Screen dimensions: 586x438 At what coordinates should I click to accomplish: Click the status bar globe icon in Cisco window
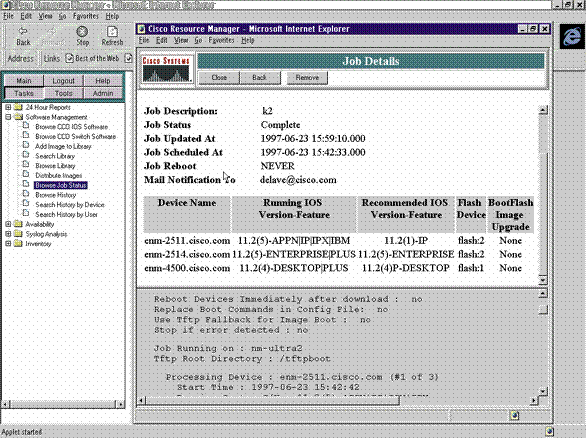pos(514,415)
